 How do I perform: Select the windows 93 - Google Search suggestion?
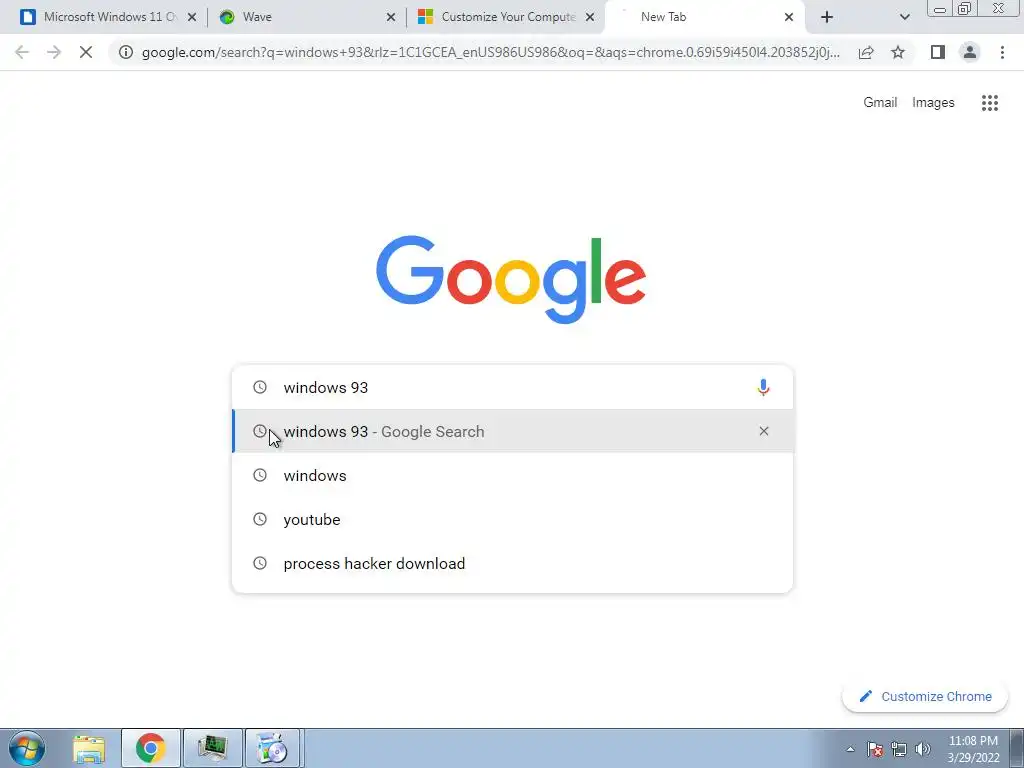point(513,431)
